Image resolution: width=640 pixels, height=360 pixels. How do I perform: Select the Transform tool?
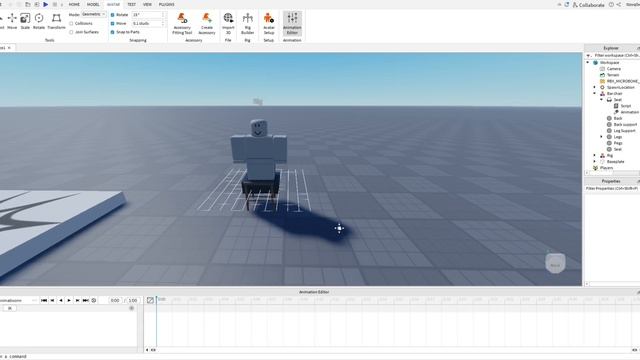click(56, 21)
